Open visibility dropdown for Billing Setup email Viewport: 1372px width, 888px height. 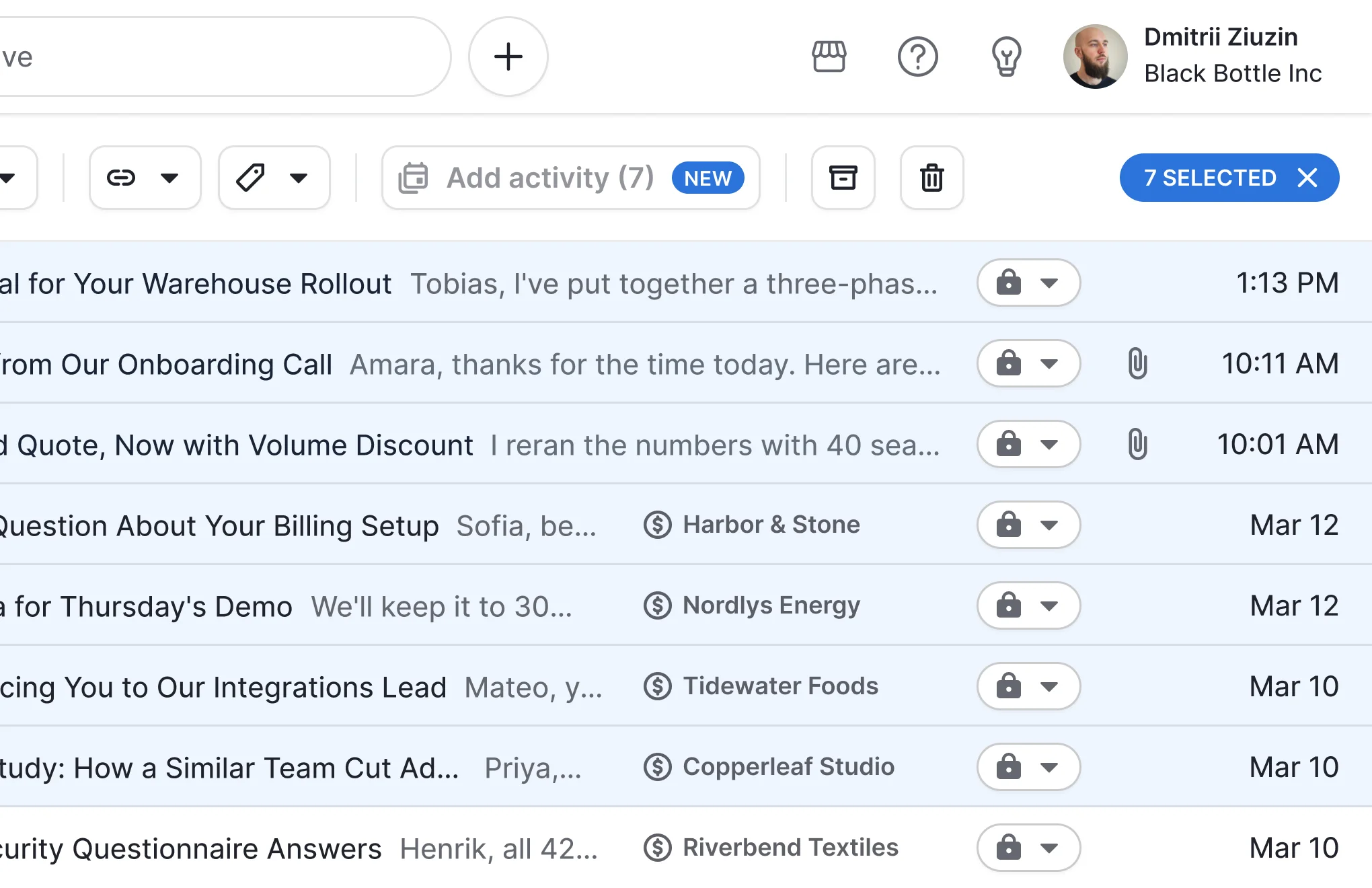click(1028, 525)
